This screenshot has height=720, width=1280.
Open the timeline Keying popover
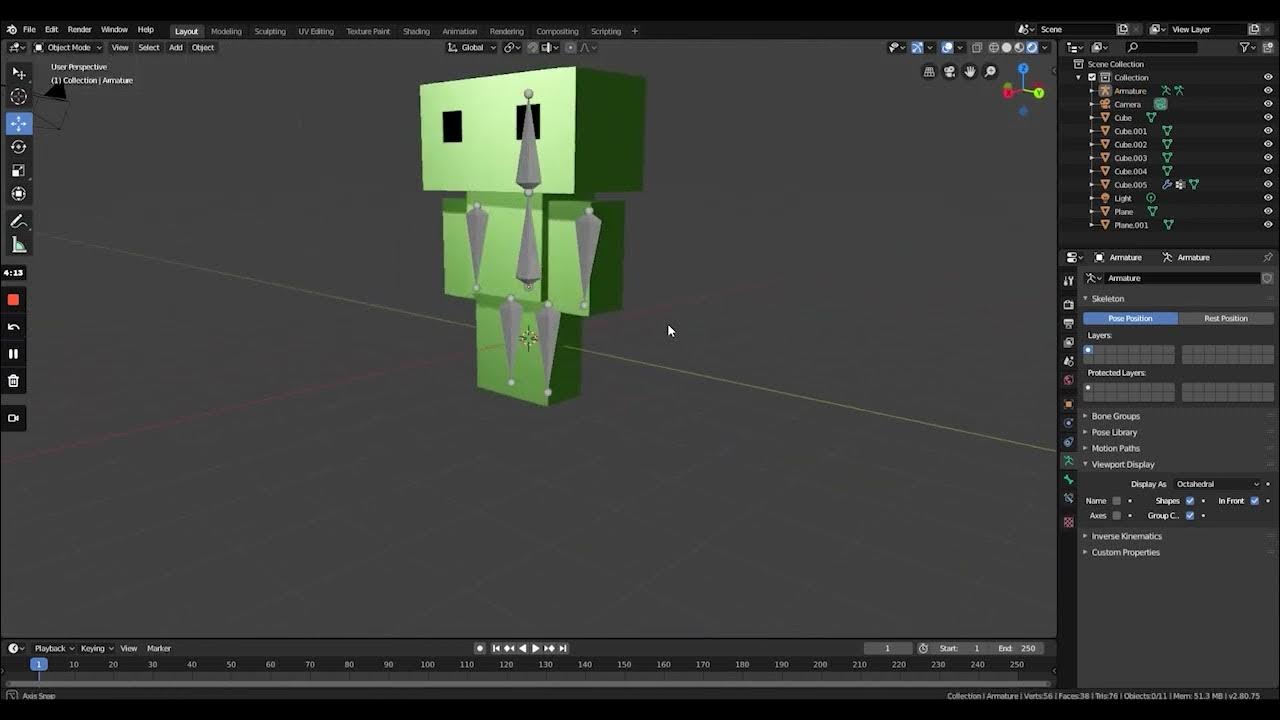click(95, 648)
